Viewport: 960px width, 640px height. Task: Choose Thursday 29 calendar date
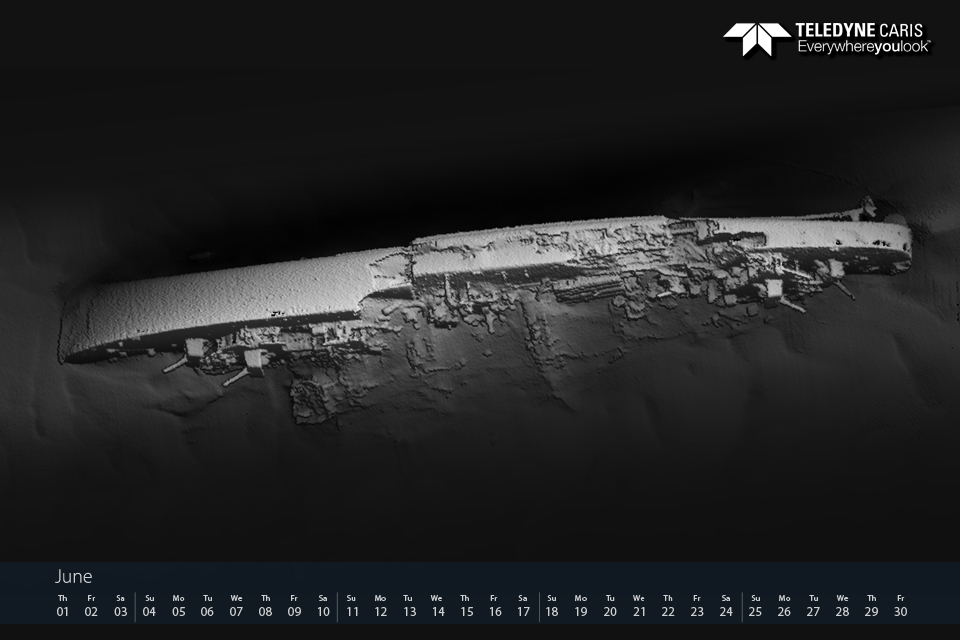(871, 605)
